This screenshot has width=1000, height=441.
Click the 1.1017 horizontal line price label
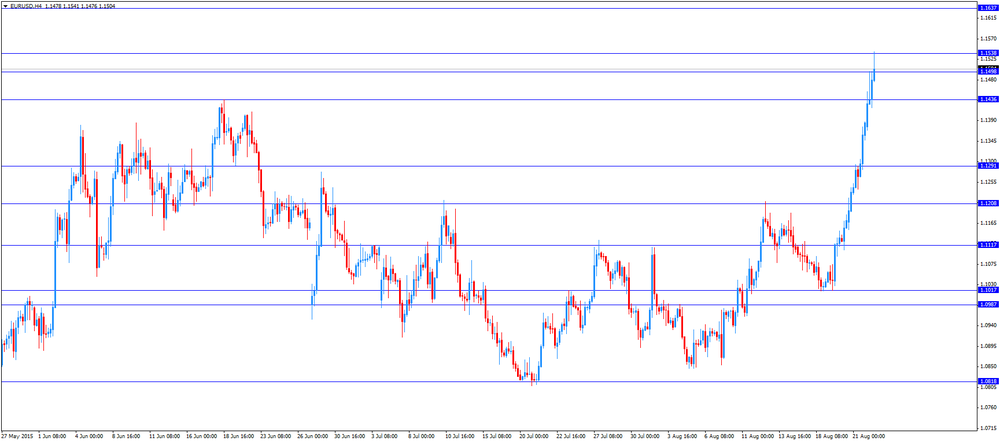coord(988,290)
